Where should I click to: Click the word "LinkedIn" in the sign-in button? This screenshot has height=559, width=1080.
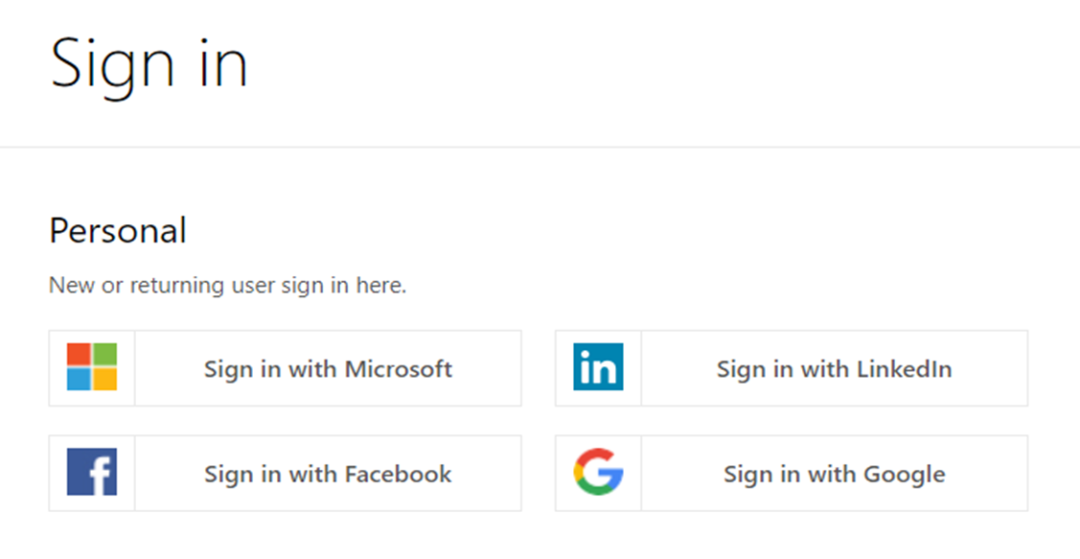coord(904,369)
